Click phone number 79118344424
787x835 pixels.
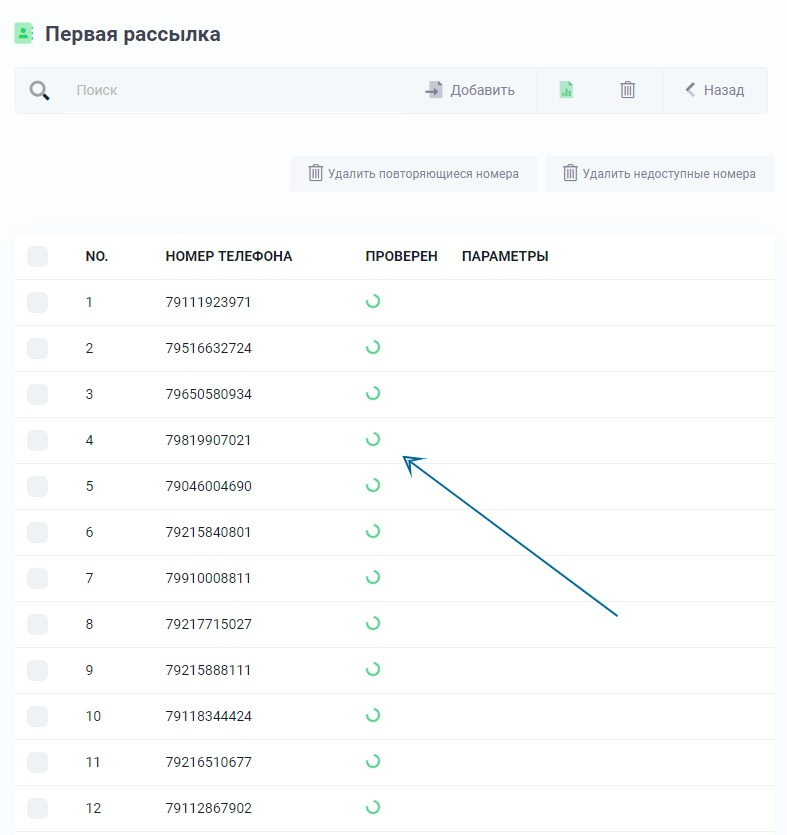pos(209,716)
